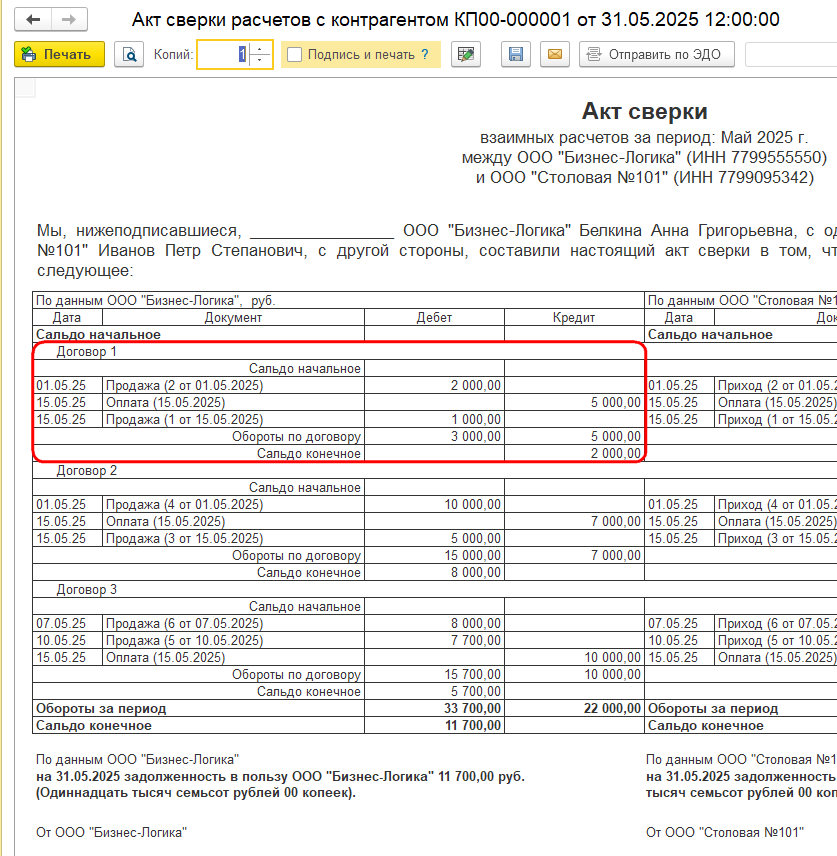Send by email envelope icon

[x=555, y=55]
